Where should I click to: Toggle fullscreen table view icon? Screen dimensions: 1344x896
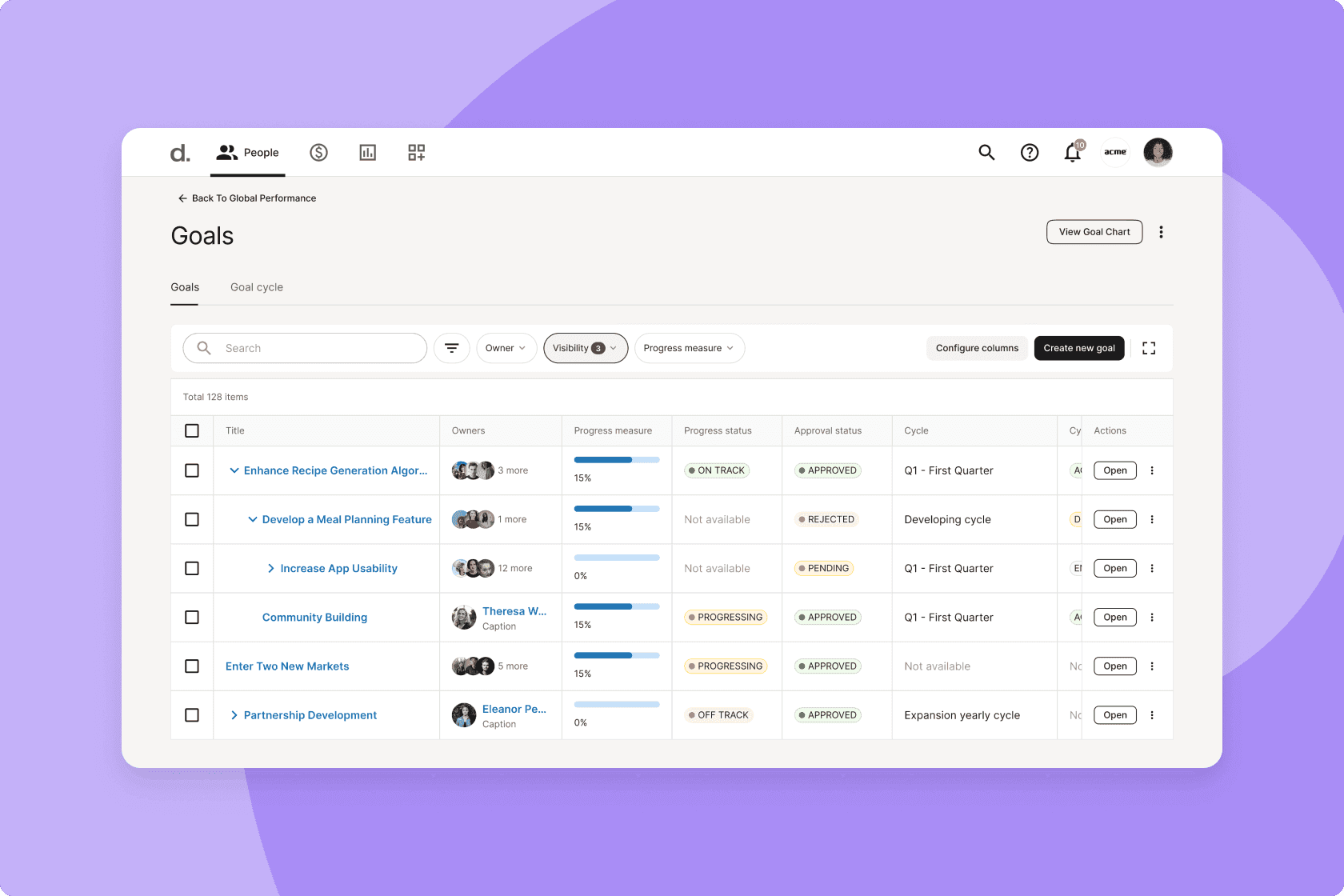[1149, 348]
